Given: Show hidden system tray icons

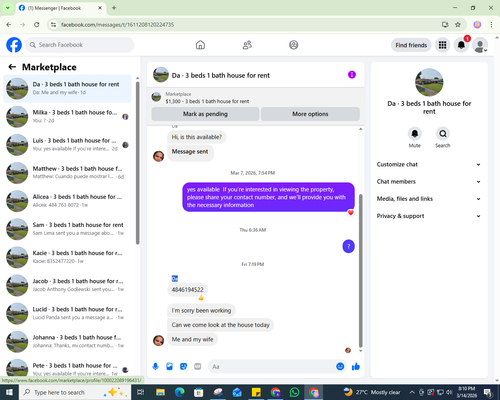Looking at the screenshot, I should coord(412,392).
